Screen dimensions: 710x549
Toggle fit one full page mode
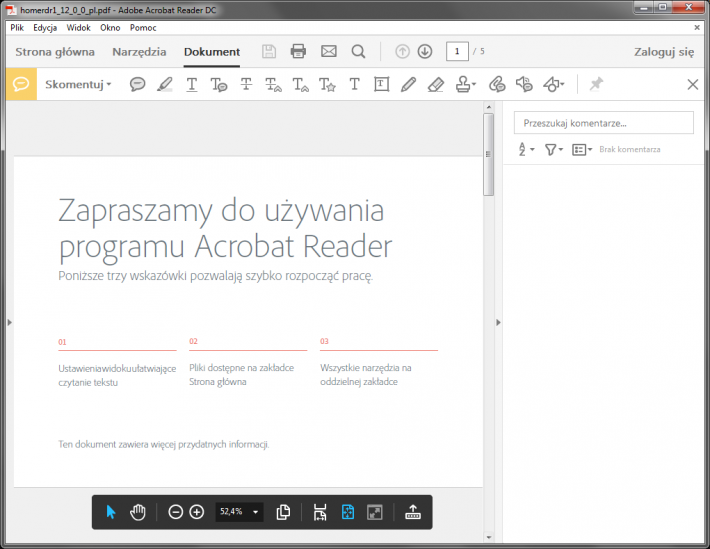coord(348,512)
